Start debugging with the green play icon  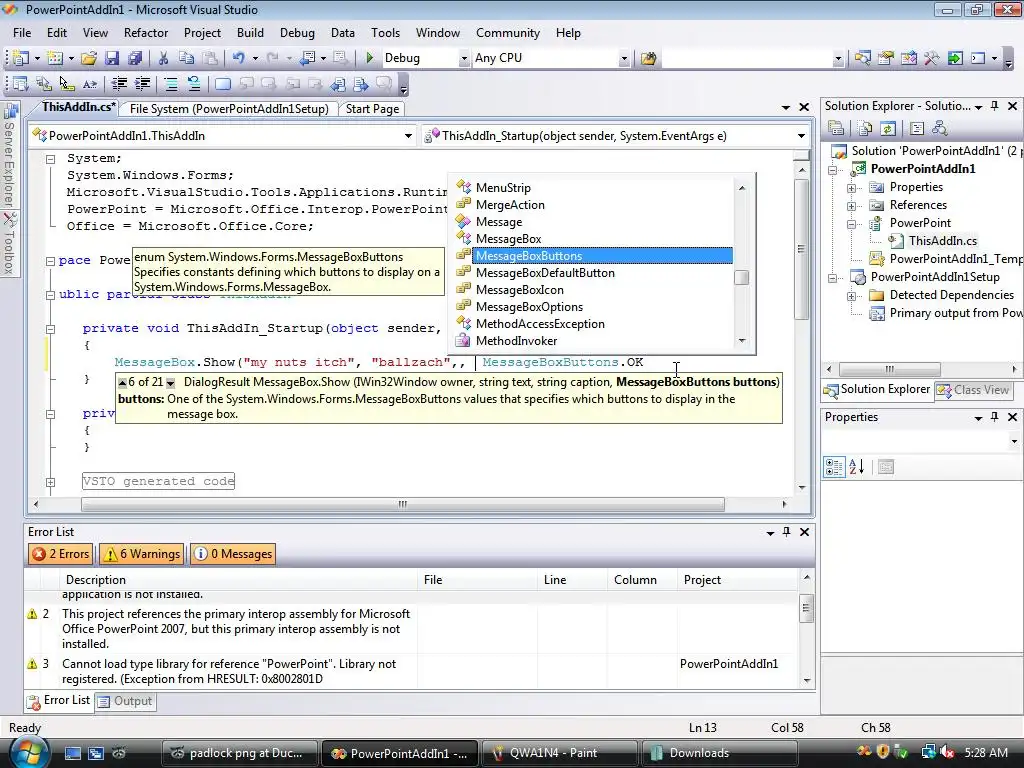click(370, 58)
